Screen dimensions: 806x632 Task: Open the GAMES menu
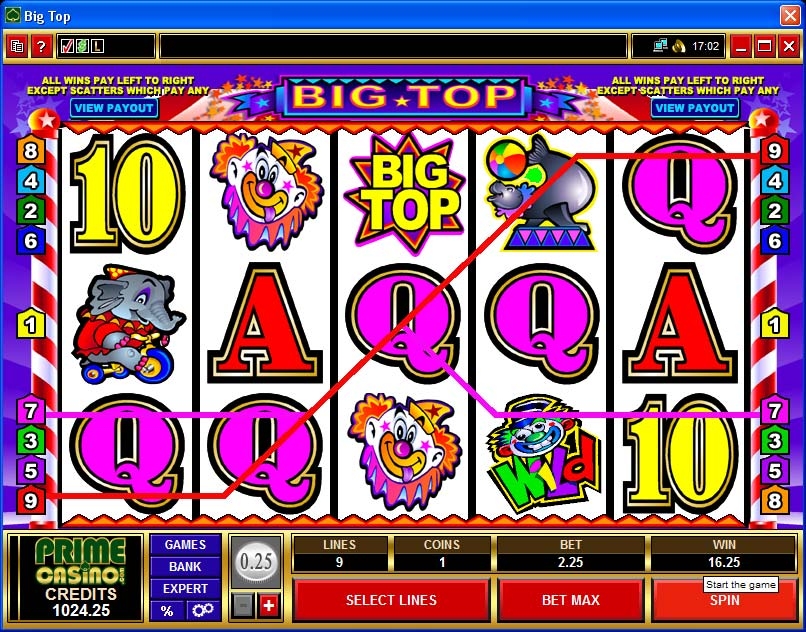(x=185, y=545)
